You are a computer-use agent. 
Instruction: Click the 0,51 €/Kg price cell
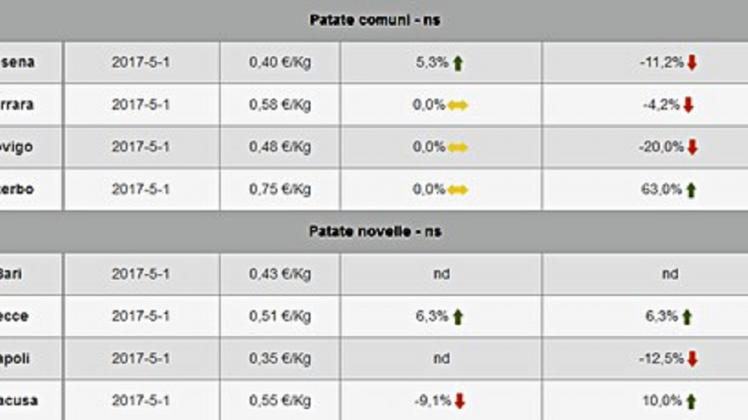tap(280, 316)
